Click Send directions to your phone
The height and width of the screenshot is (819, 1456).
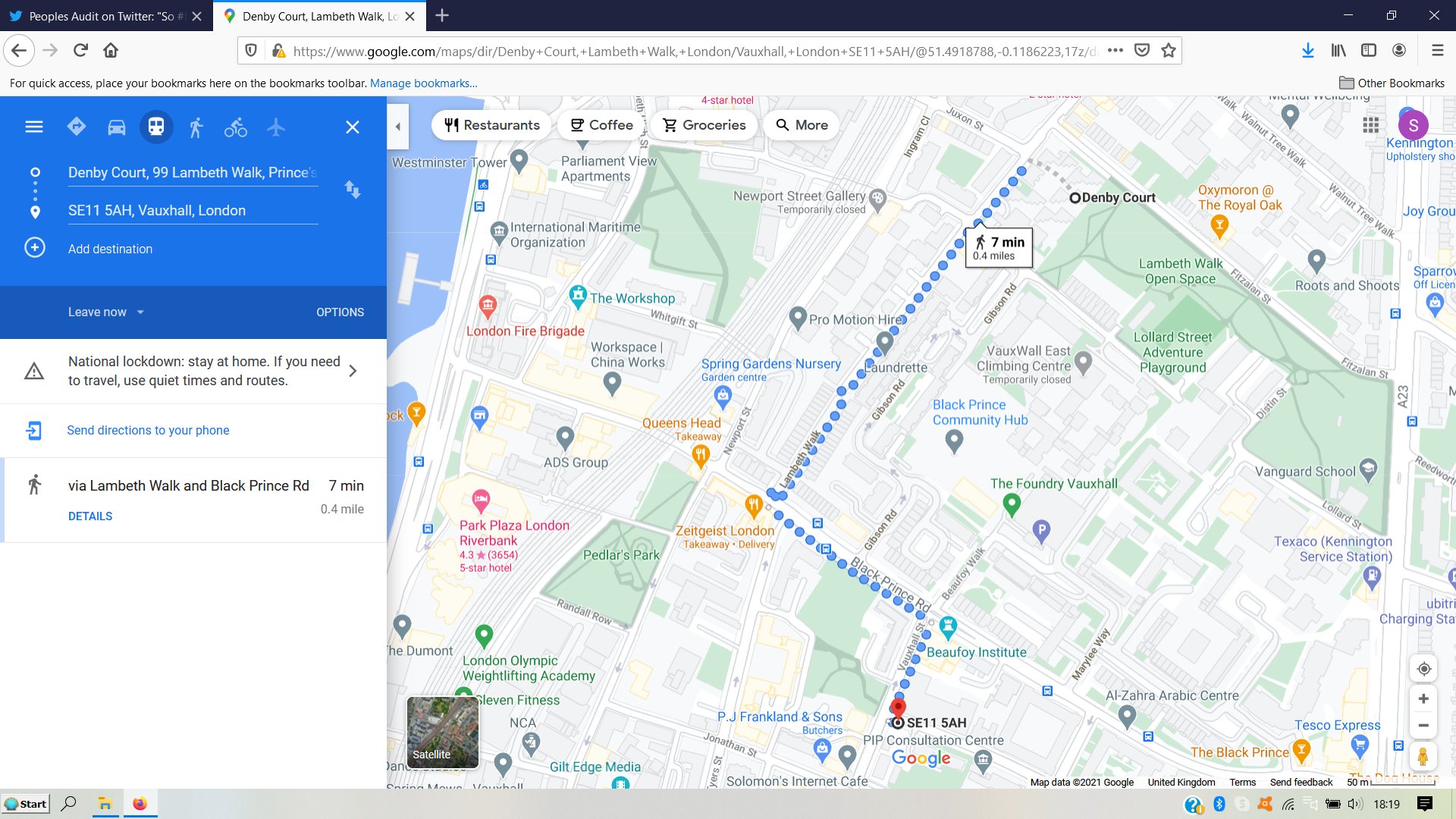point(148,430)
